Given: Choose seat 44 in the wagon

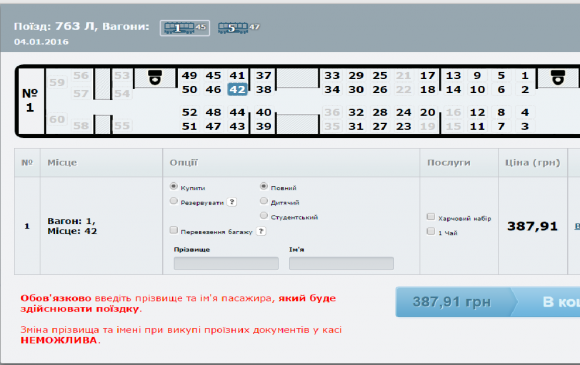Looking at the screenshot, I should click(x=237, y=112).
